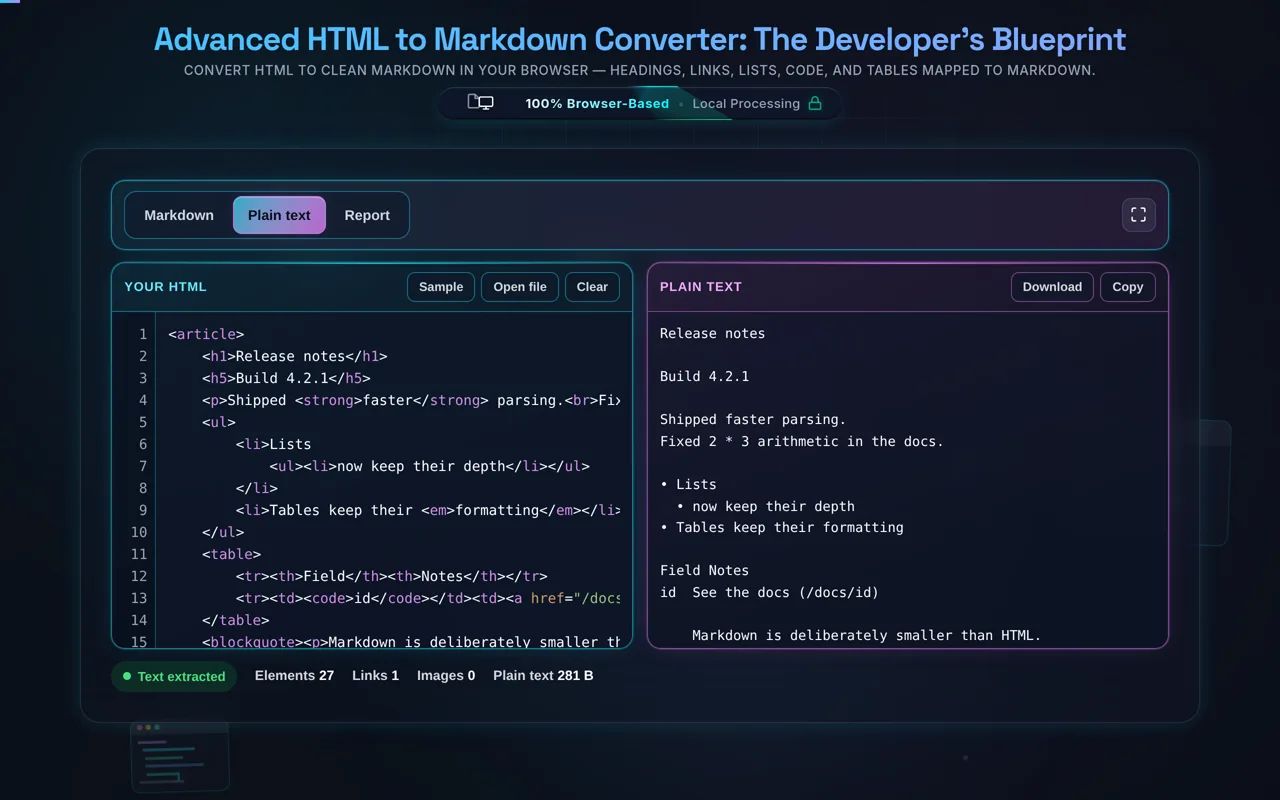Toggle fullscreen with the expand icon
The image size is (1280, 800).
pos(1138,215)
